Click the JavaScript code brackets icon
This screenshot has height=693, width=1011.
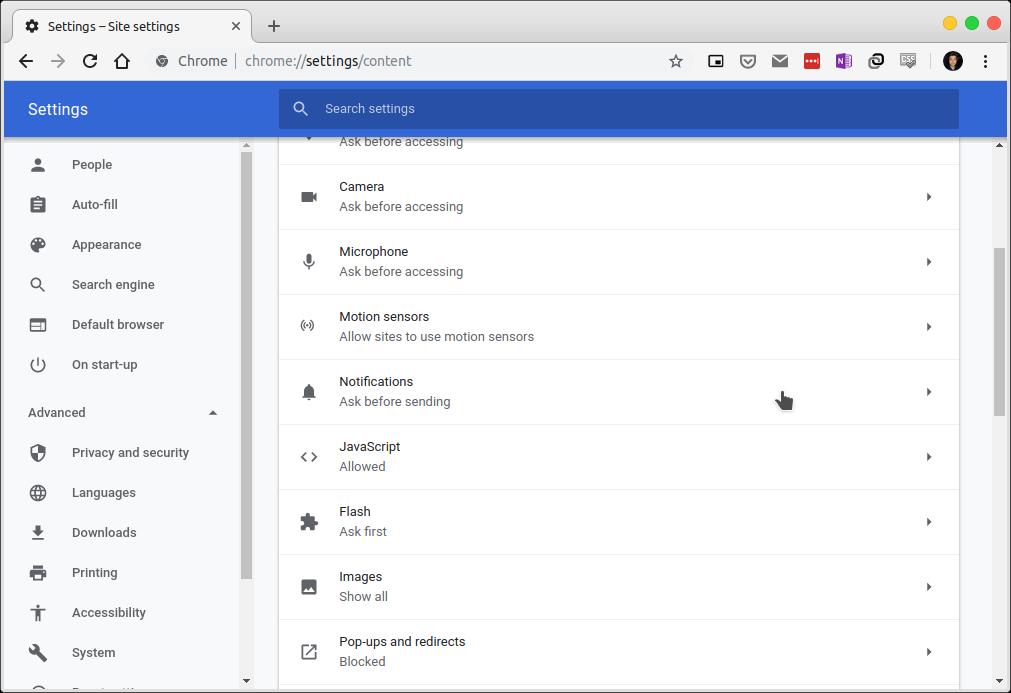click(x=309, y=457)
